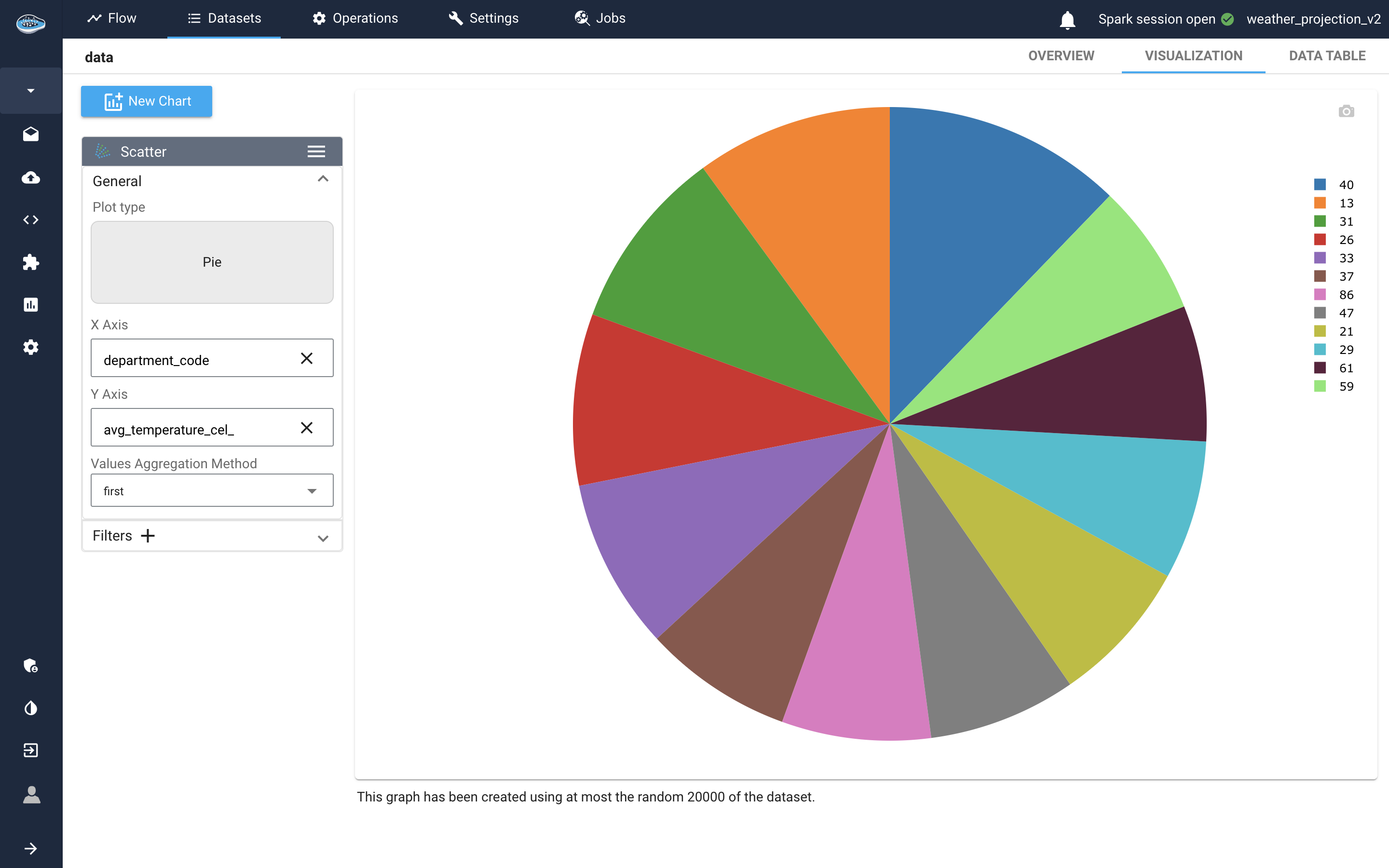The image size is (1389, 868).
Task: Click the cloud upload sidebar icon
Action: 31,177
